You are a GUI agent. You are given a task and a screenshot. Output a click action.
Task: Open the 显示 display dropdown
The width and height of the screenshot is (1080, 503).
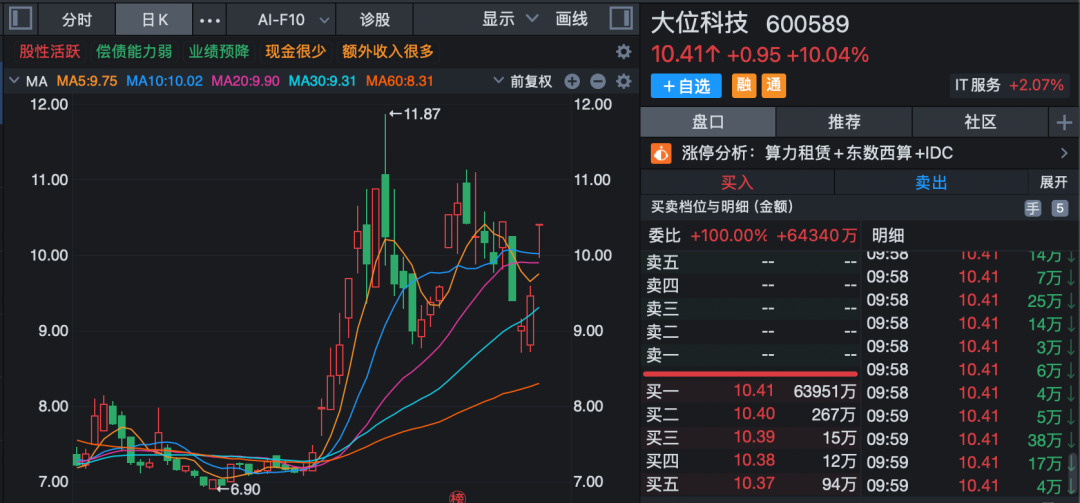(x=510, y=19)
